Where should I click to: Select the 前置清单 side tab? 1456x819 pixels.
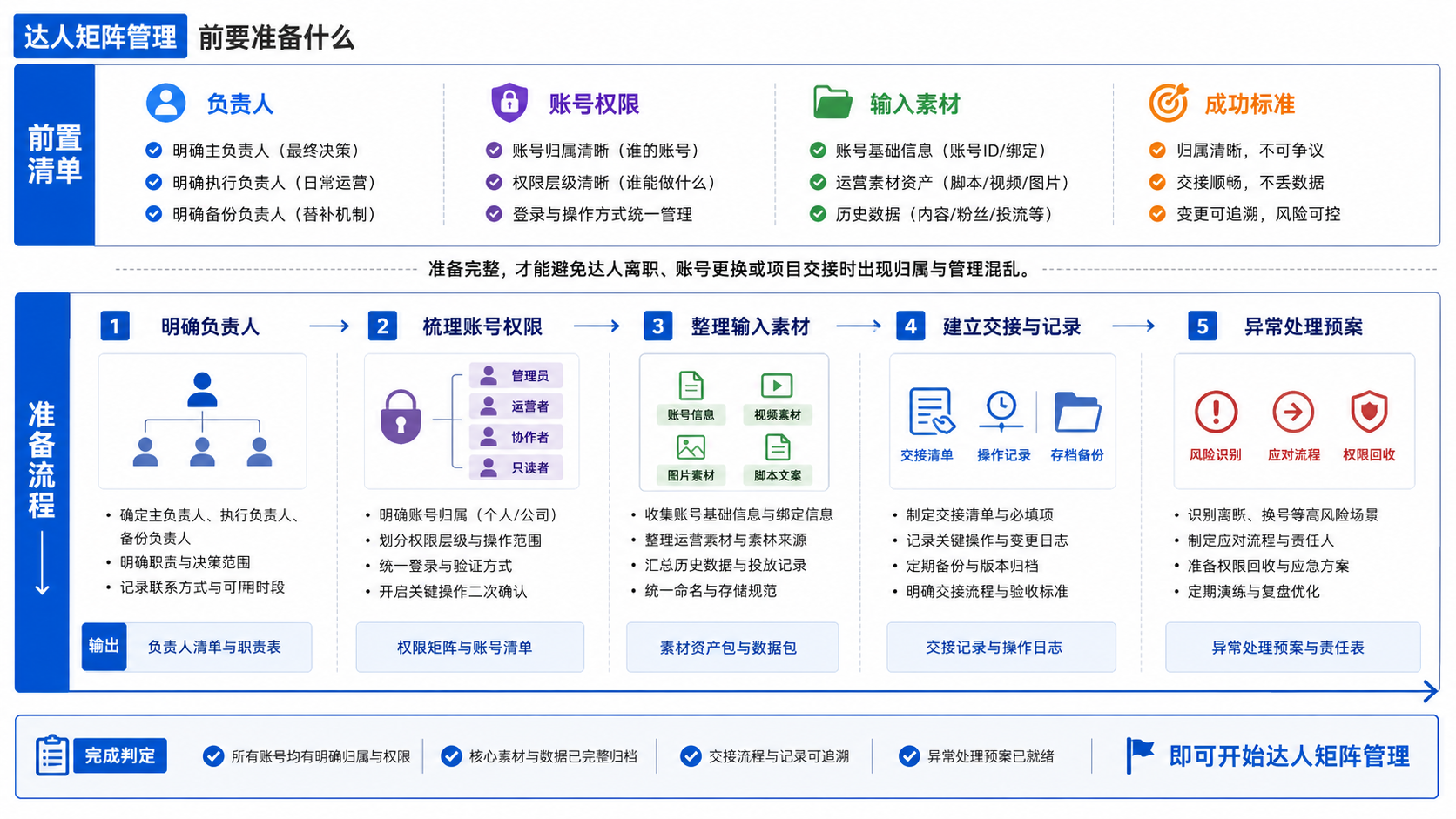point(55,155)
